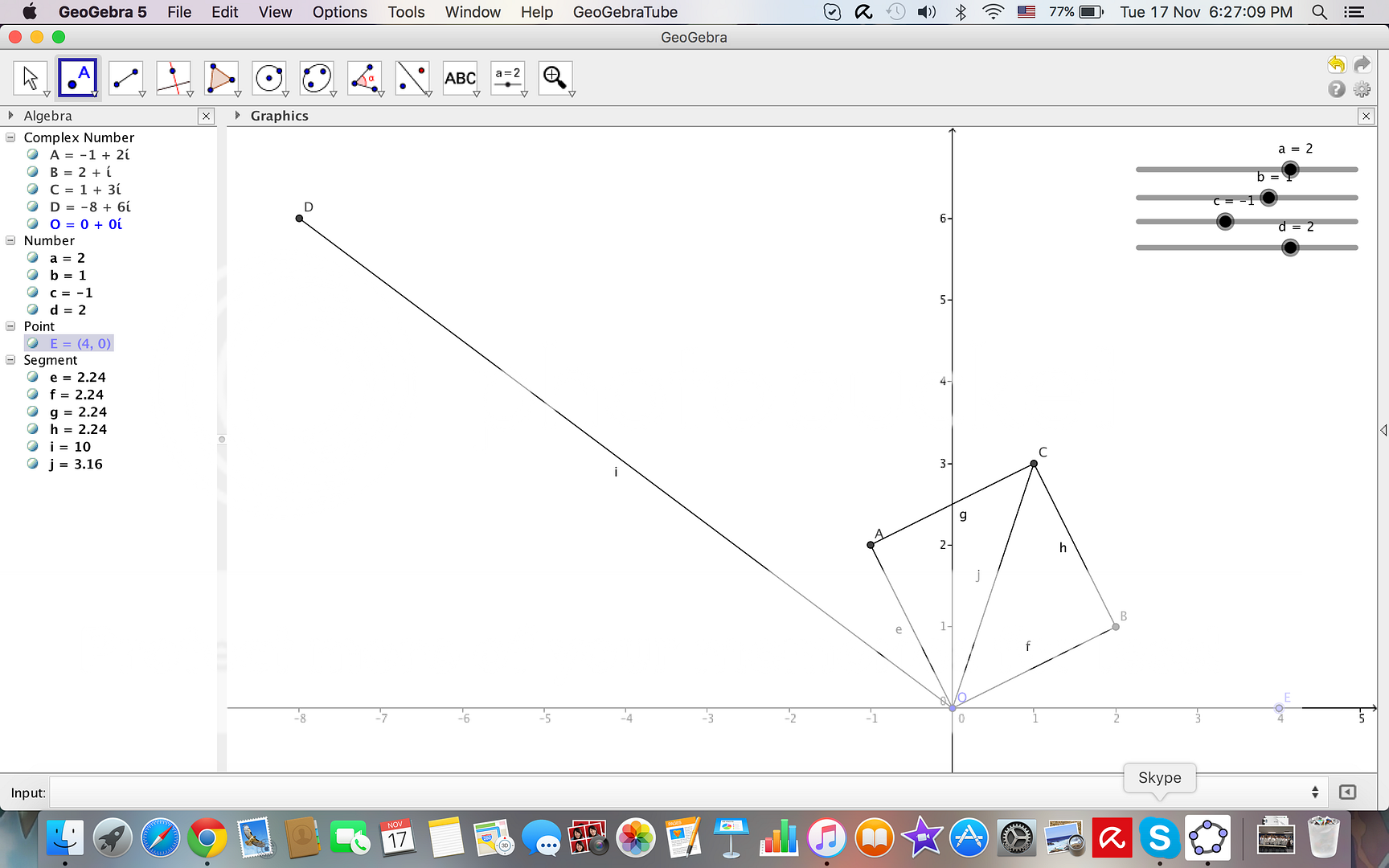The height and width of the screenshot is (868, 1389).
Task: Collapse the Segment category in Algebra
Action: [x=10, y=360]
